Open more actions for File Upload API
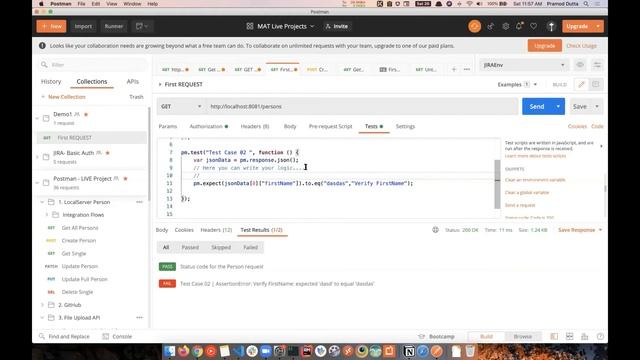Image resolution: width=640 pixels, height=360 pixels. click(140, 318)
